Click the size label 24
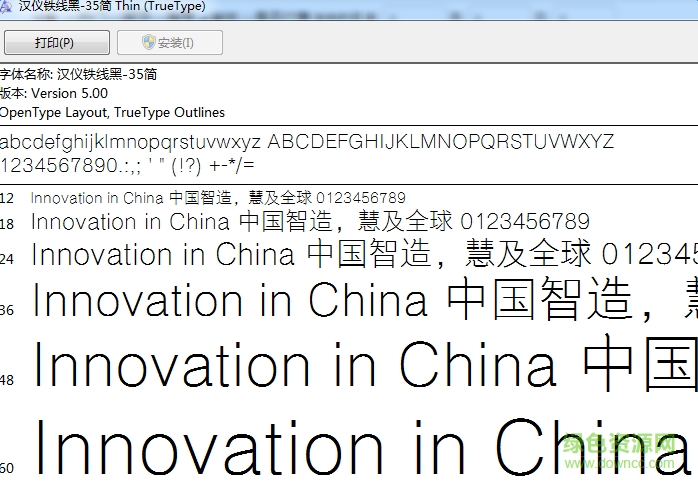Image resolution: width=698 pixels, height=482 pixels. (7, 259)
